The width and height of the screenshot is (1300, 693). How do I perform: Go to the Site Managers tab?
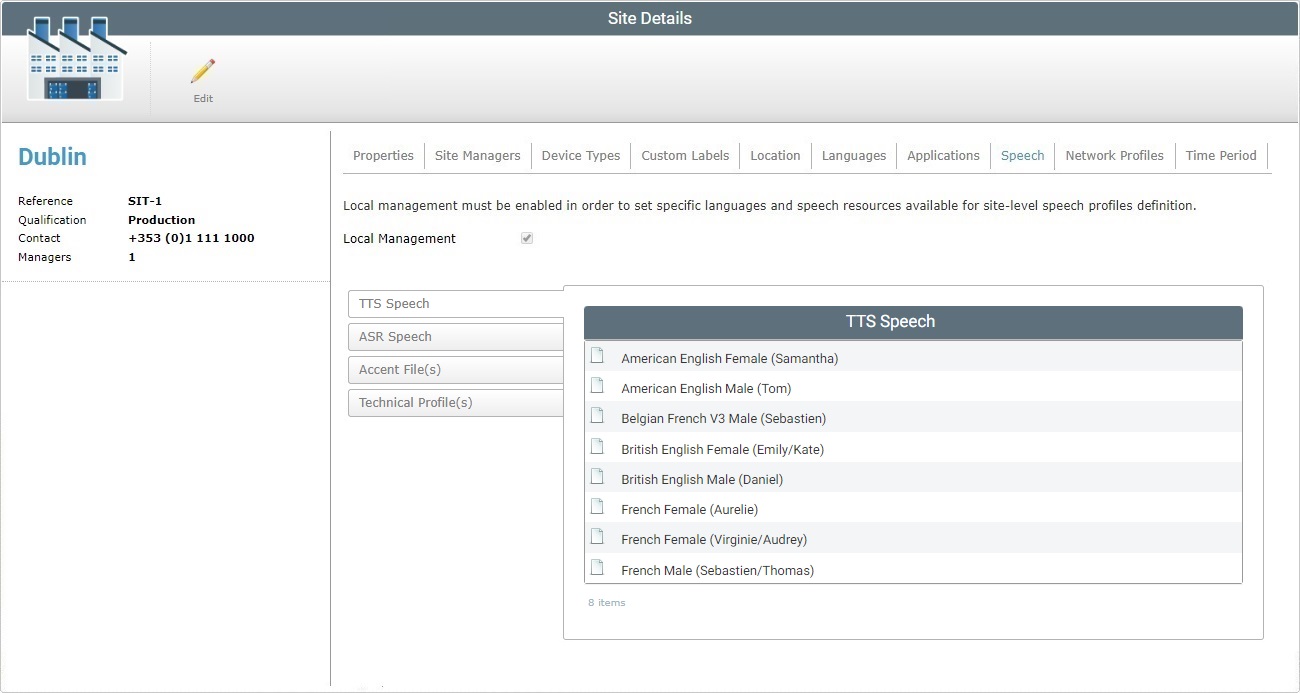coord(477,156)
